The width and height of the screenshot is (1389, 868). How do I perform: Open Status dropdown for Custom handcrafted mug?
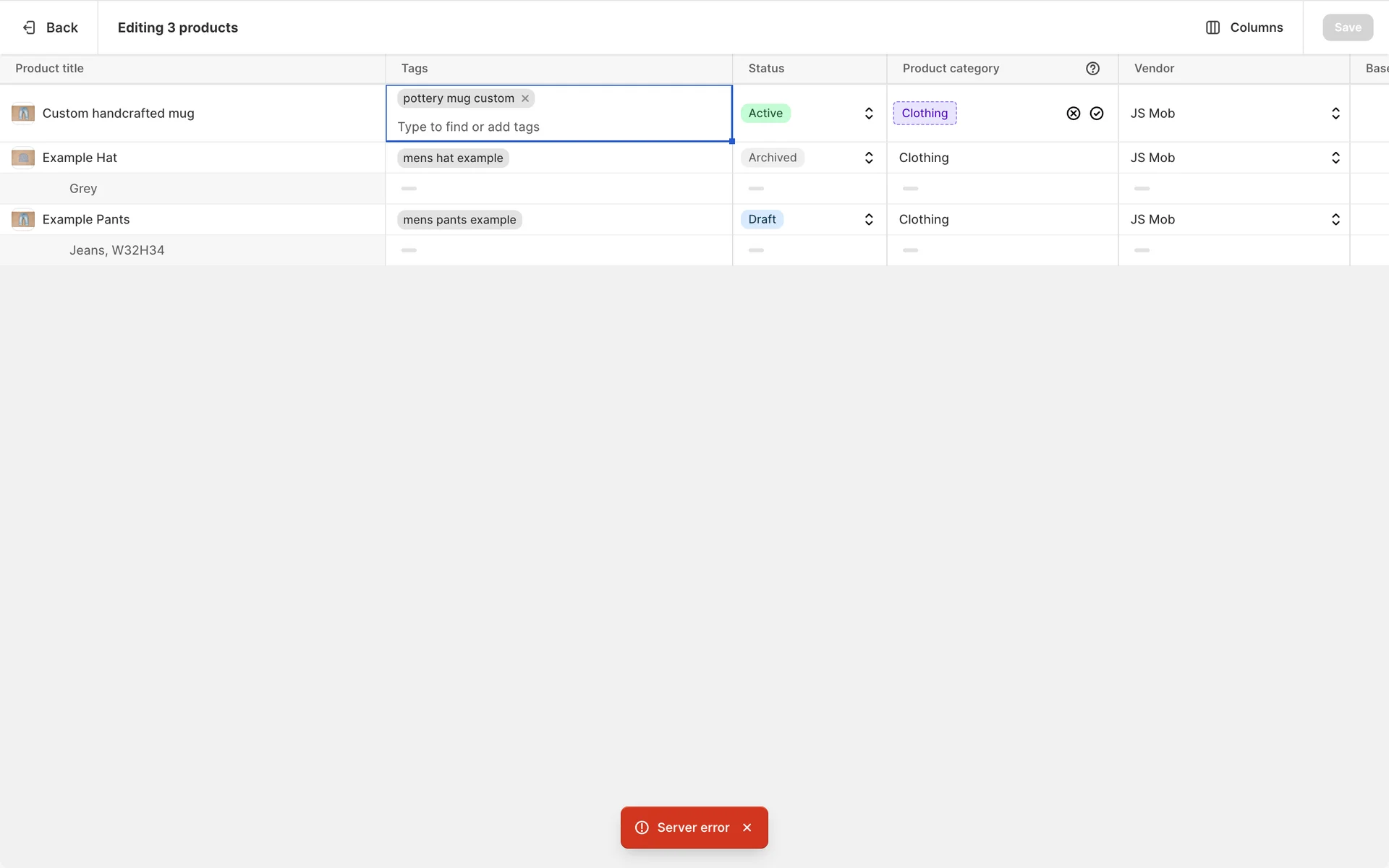[868, 114]
